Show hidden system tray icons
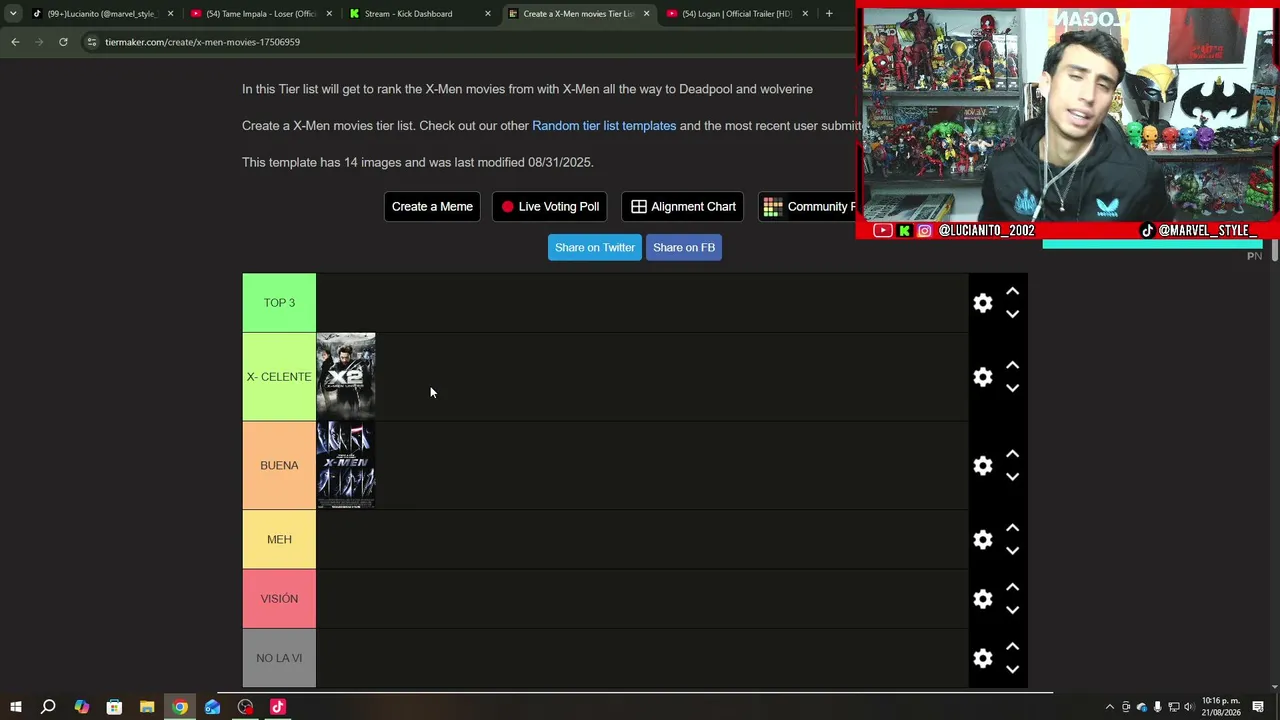The image size is (1280, 720). pos(1109,707)
